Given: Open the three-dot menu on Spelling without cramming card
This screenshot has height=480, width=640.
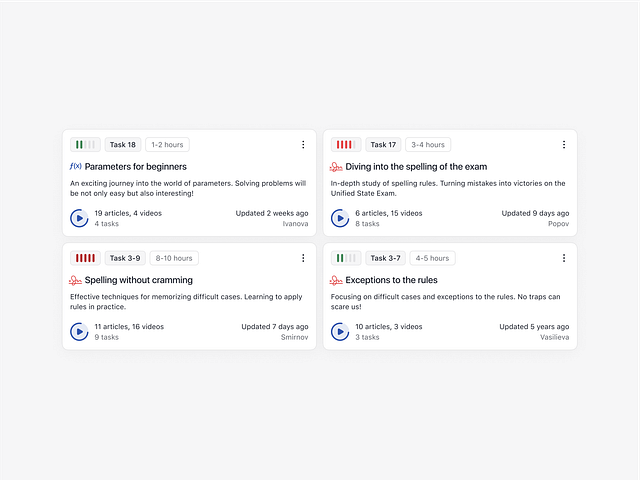Looking at the screenshot, I should click(303, 258).
